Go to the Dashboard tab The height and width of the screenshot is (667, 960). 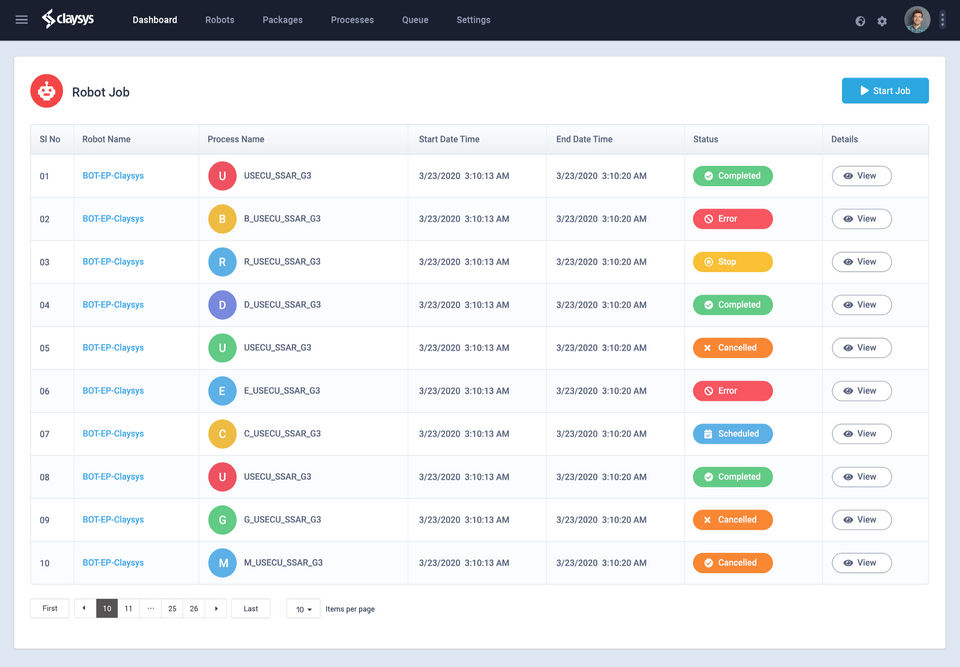(155, 20)
